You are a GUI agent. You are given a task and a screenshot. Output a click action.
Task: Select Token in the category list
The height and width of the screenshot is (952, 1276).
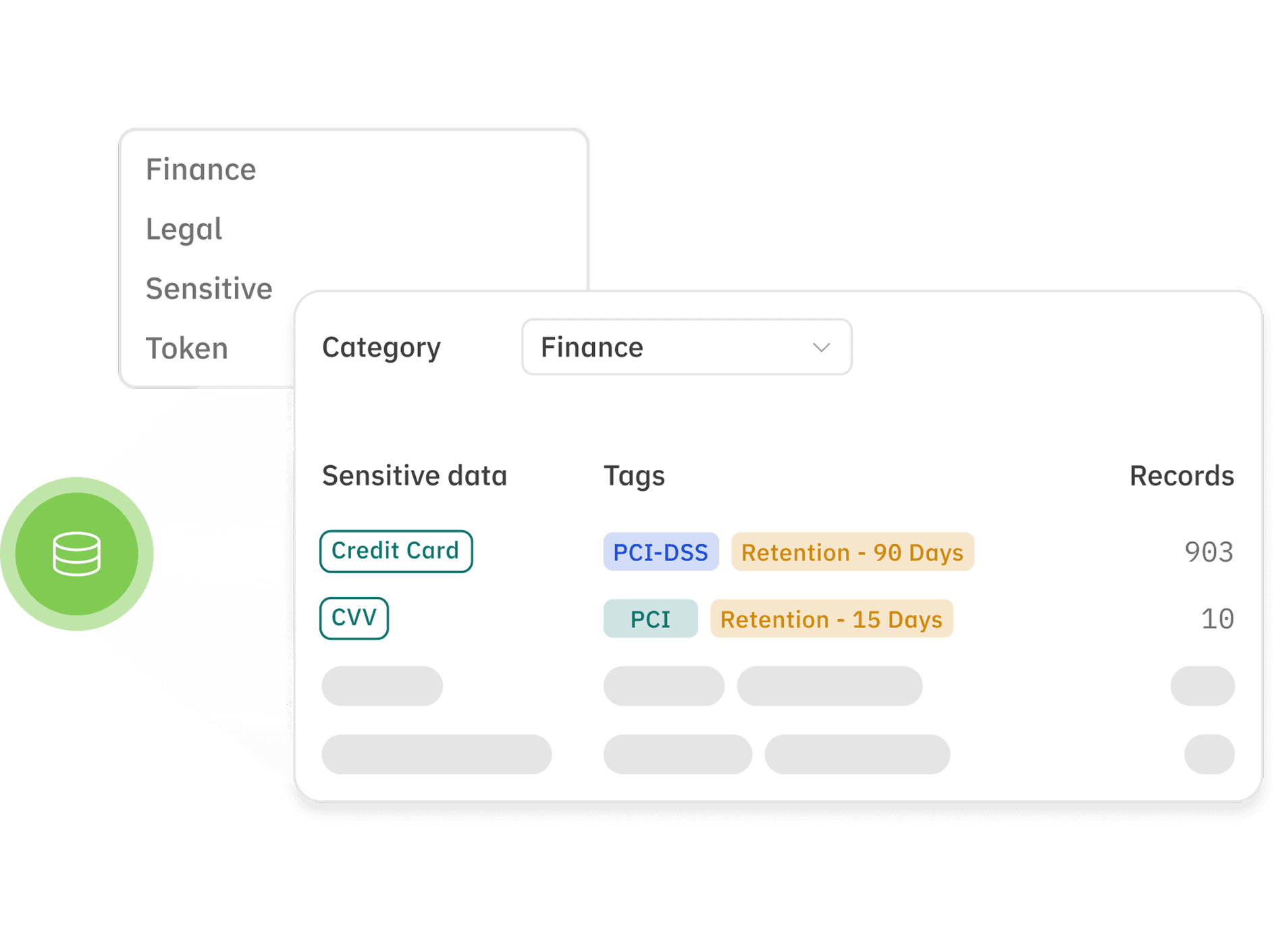[187, 348]
